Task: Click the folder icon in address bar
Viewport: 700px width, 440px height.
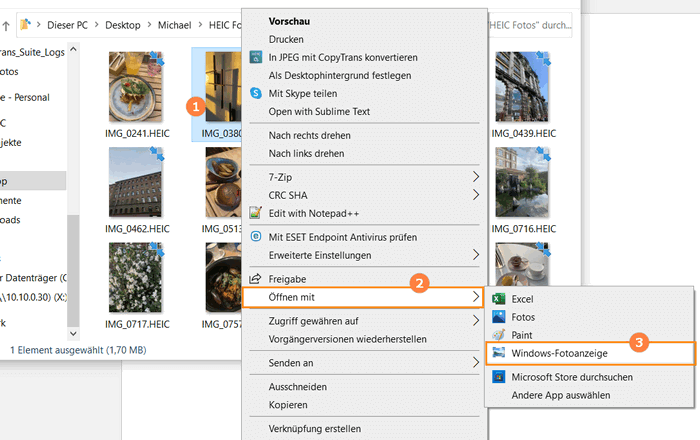Action: 26,24
